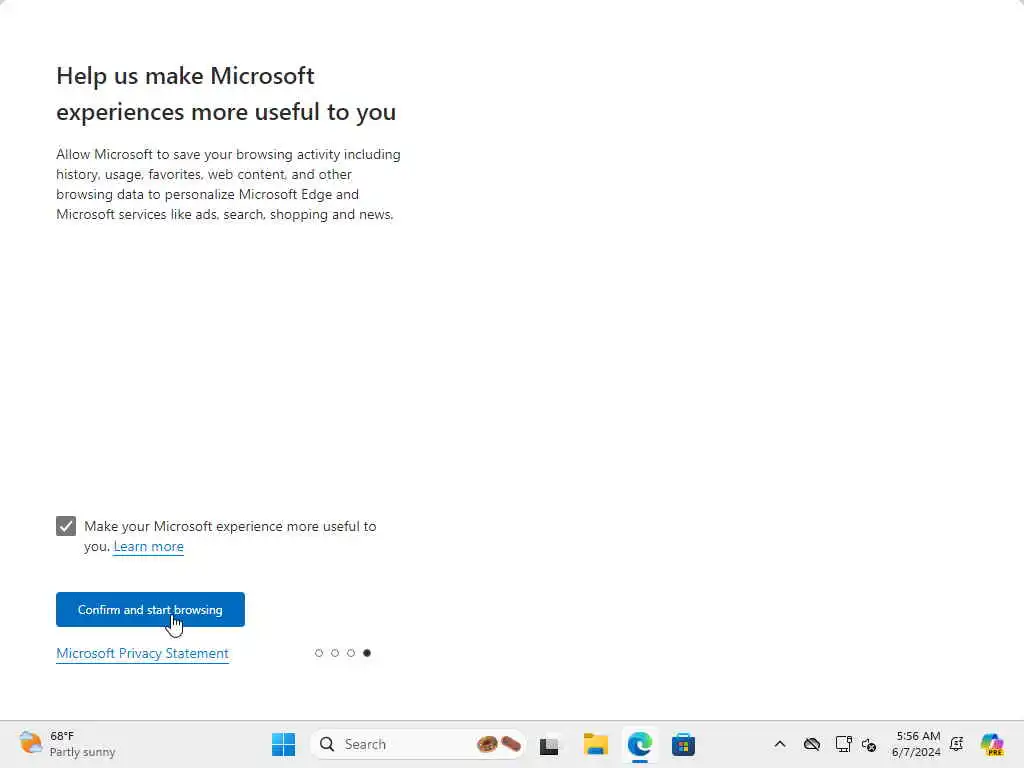Click the search highlight food image
The height and width of the screenshot is (768, 1024).
[x=499, y=744]
